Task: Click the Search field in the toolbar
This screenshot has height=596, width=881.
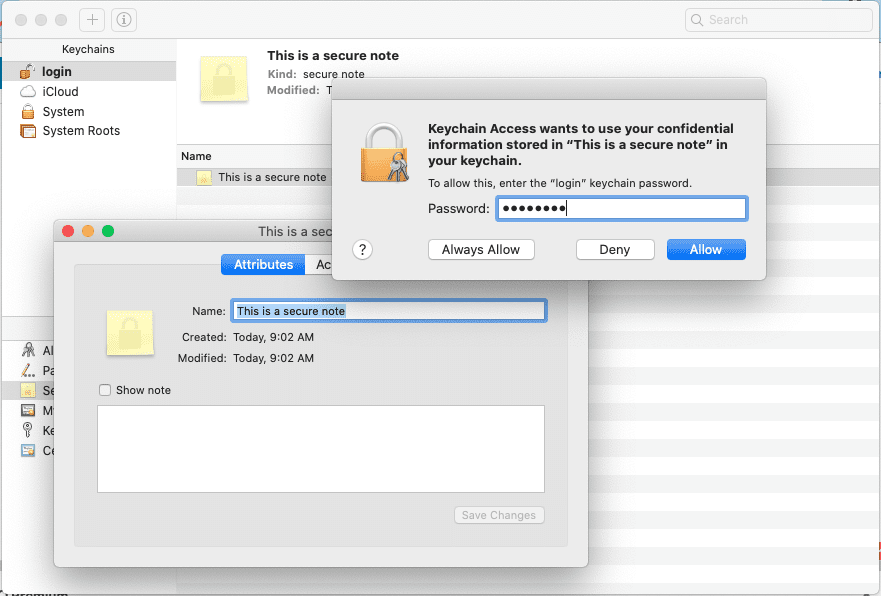Action: point(778,20)
